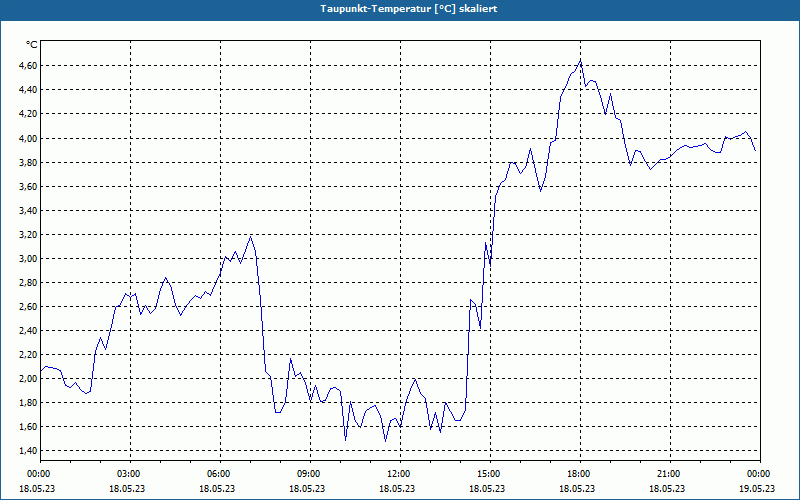This screenshot has width=800, height=500.
Task: Click the 15:00 time label
Action: [490, 474]
